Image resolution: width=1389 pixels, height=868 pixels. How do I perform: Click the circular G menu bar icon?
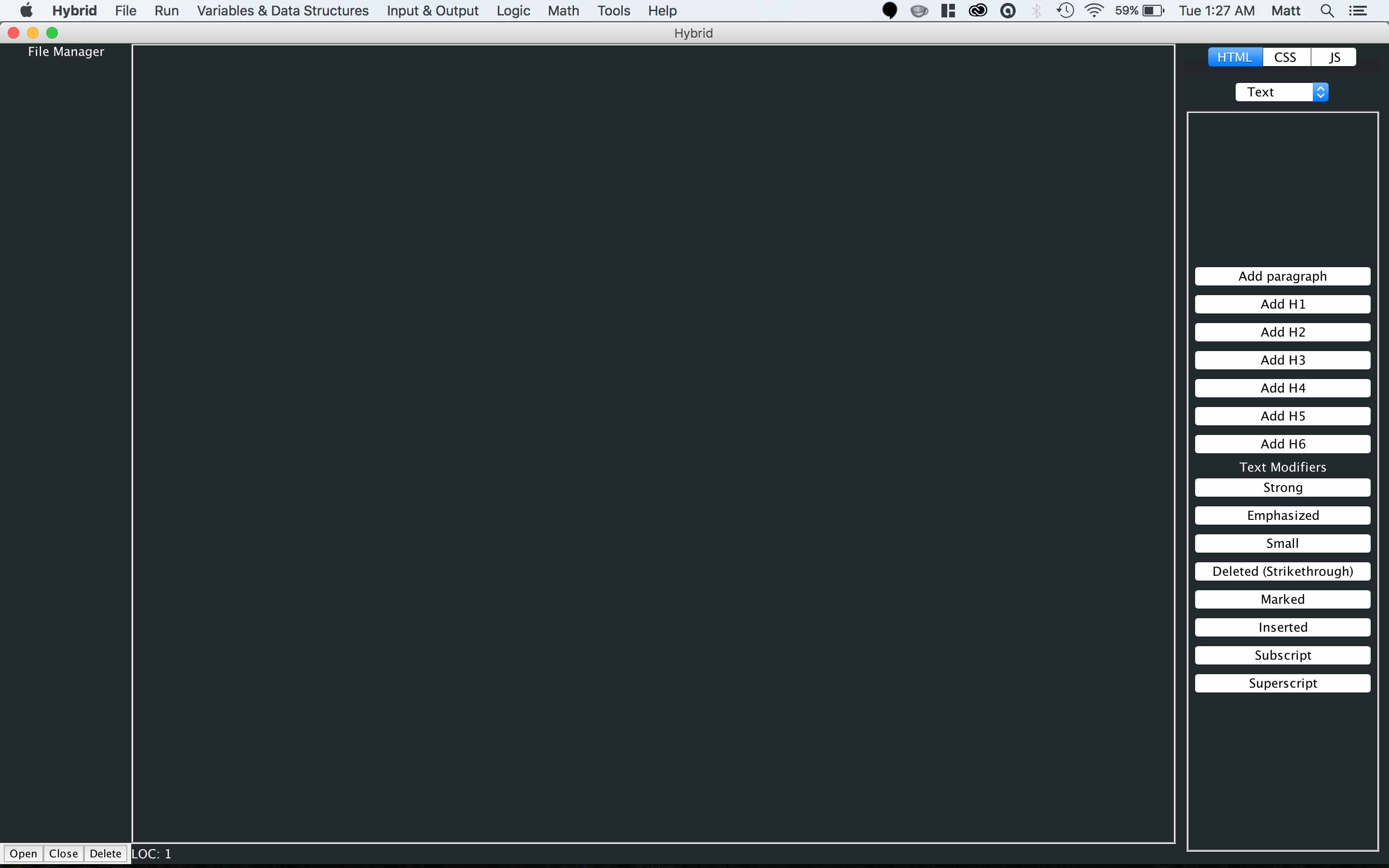click(1008, 10)
